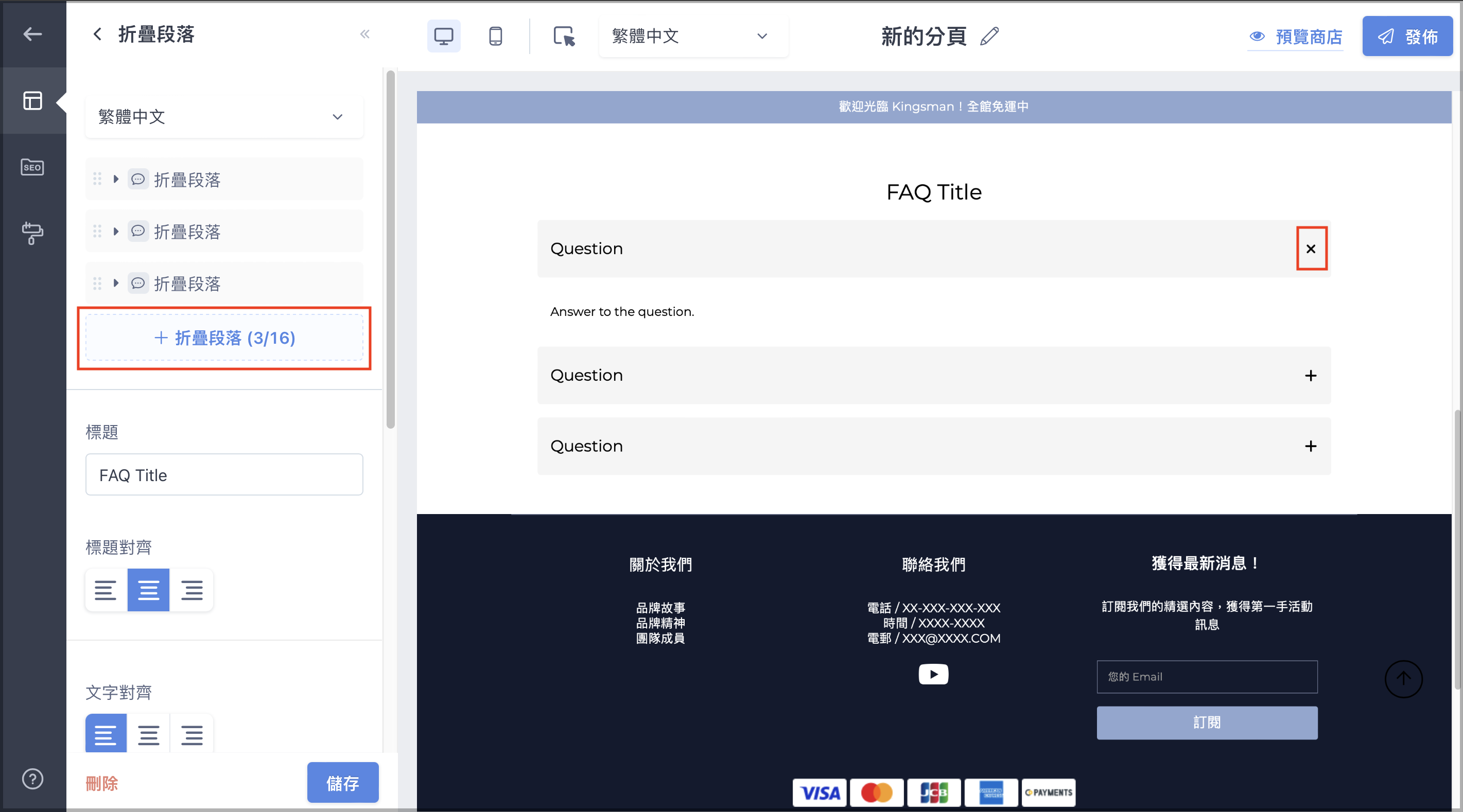Open the paint roller theme design icon
This screenshot has width=1463, height=812.
click(32, 233)
